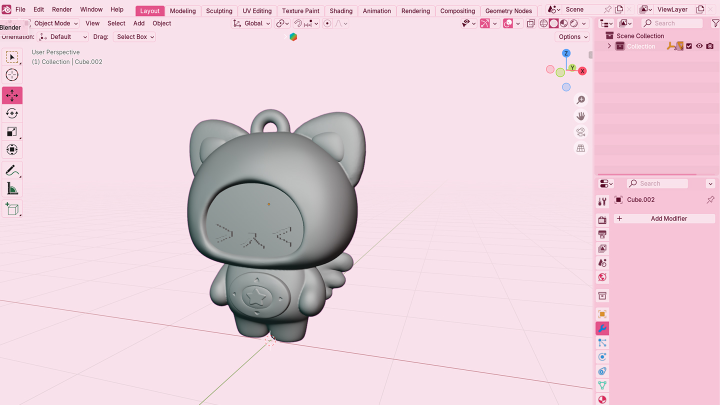This screenshot has height=405, width=720.
Task: Open the Options dropdown
Action: [573, 37]
